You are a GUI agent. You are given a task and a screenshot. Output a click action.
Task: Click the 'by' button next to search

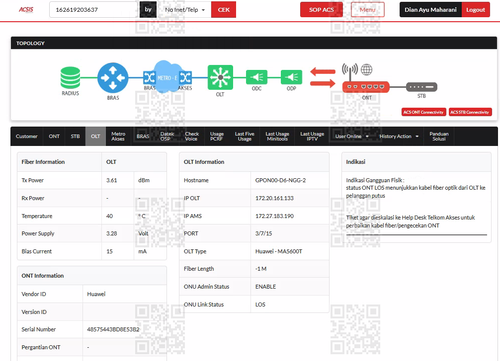click(148, 10)
